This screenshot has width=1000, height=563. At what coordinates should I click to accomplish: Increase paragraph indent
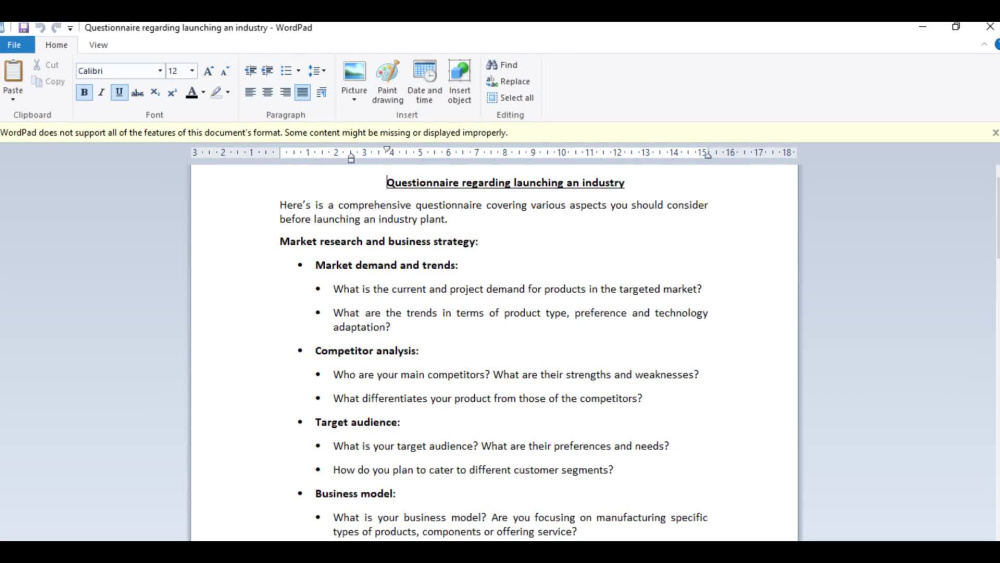click(x=267, y=71)
